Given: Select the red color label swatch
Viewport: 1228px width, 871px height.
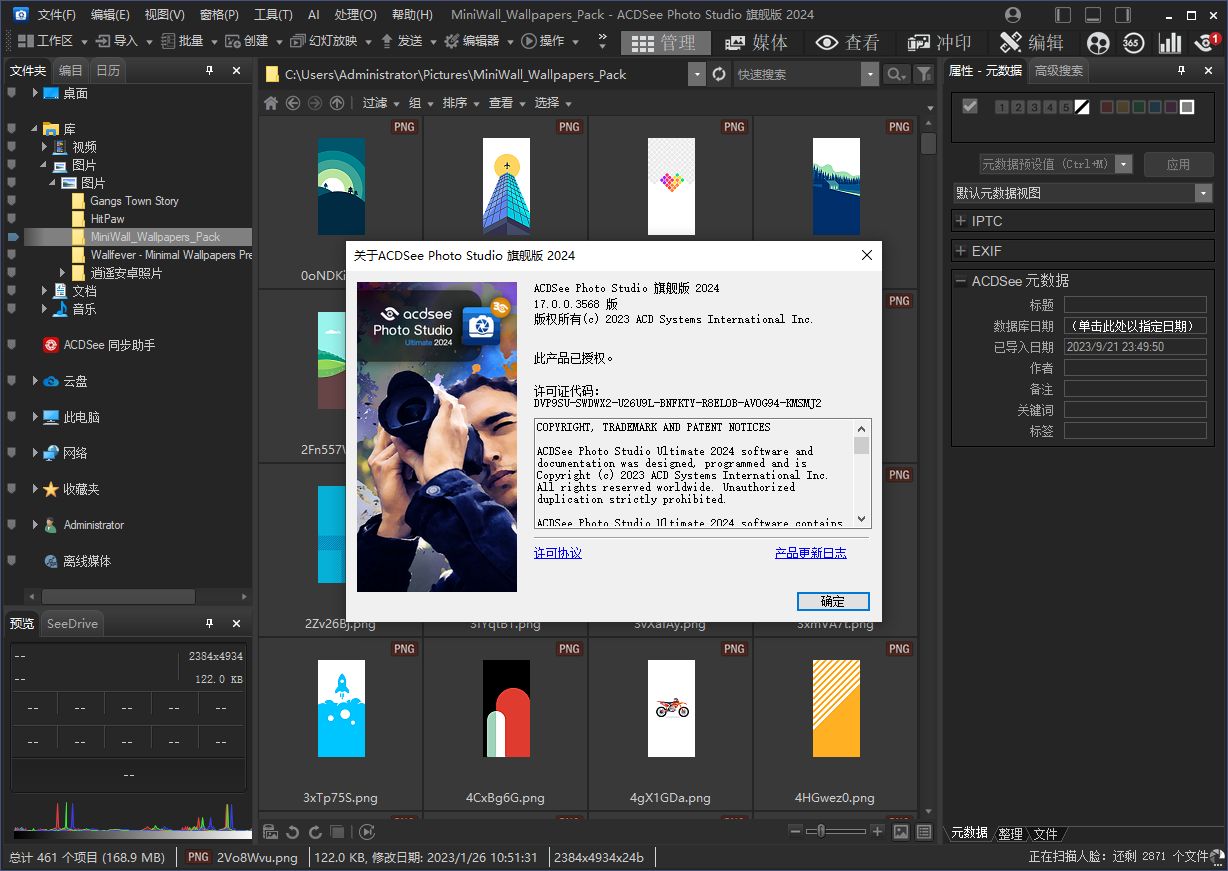Looking at the screenshot, I should coord(1107,107).
